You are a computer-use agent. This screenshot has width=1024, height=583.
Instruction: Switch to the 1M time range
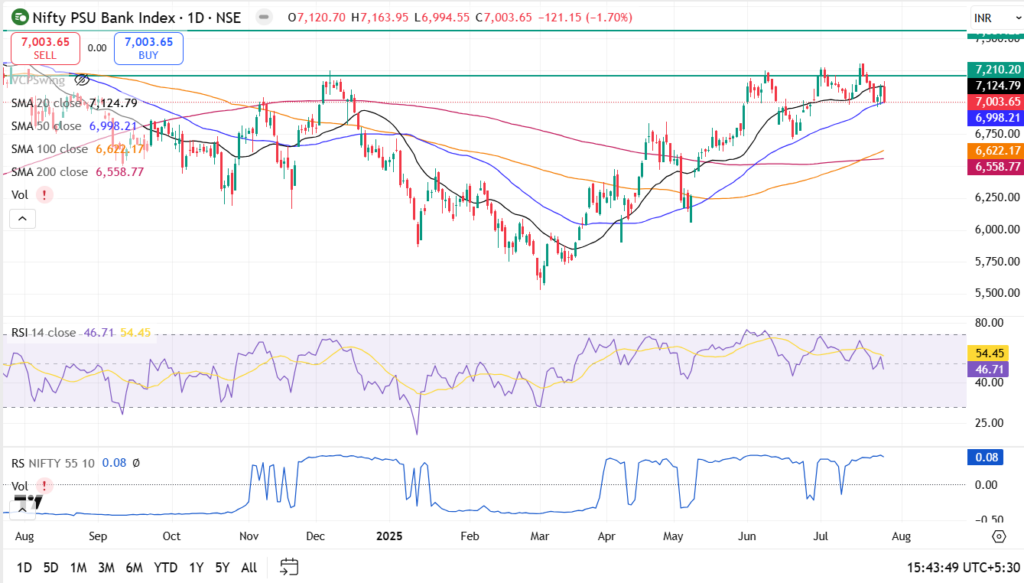point(78,567)
